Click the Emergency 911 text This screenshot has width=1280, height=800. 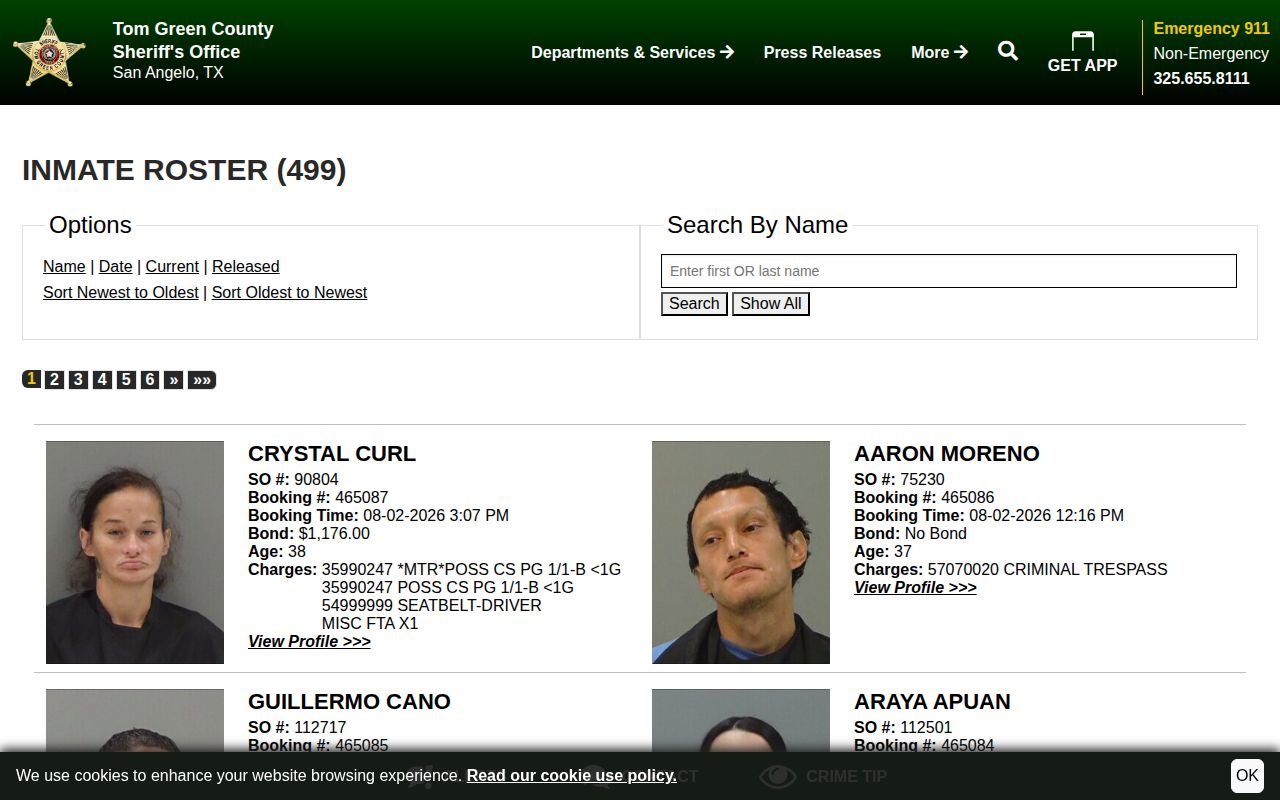click(1211, 28)
